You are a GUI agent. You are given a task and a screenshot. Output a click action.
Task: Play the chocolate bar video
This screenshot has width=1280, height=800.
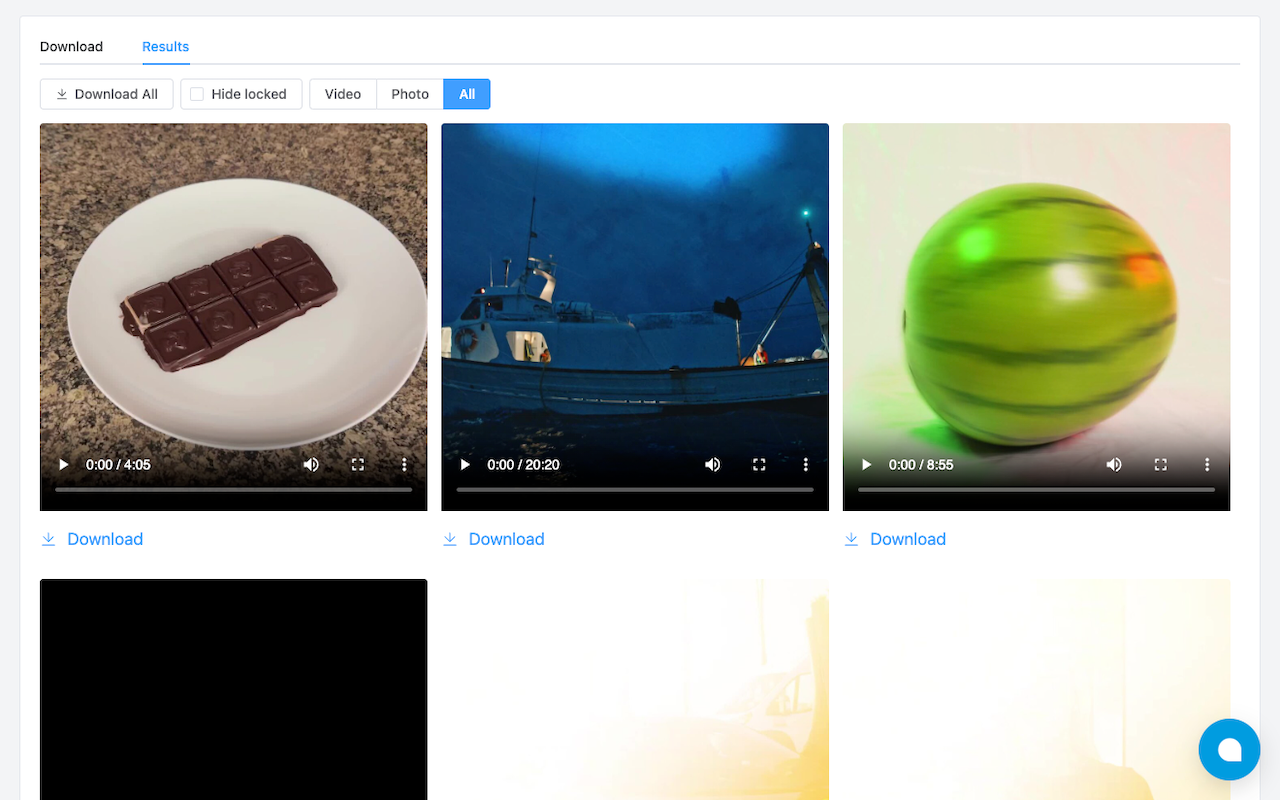(64, 465)
